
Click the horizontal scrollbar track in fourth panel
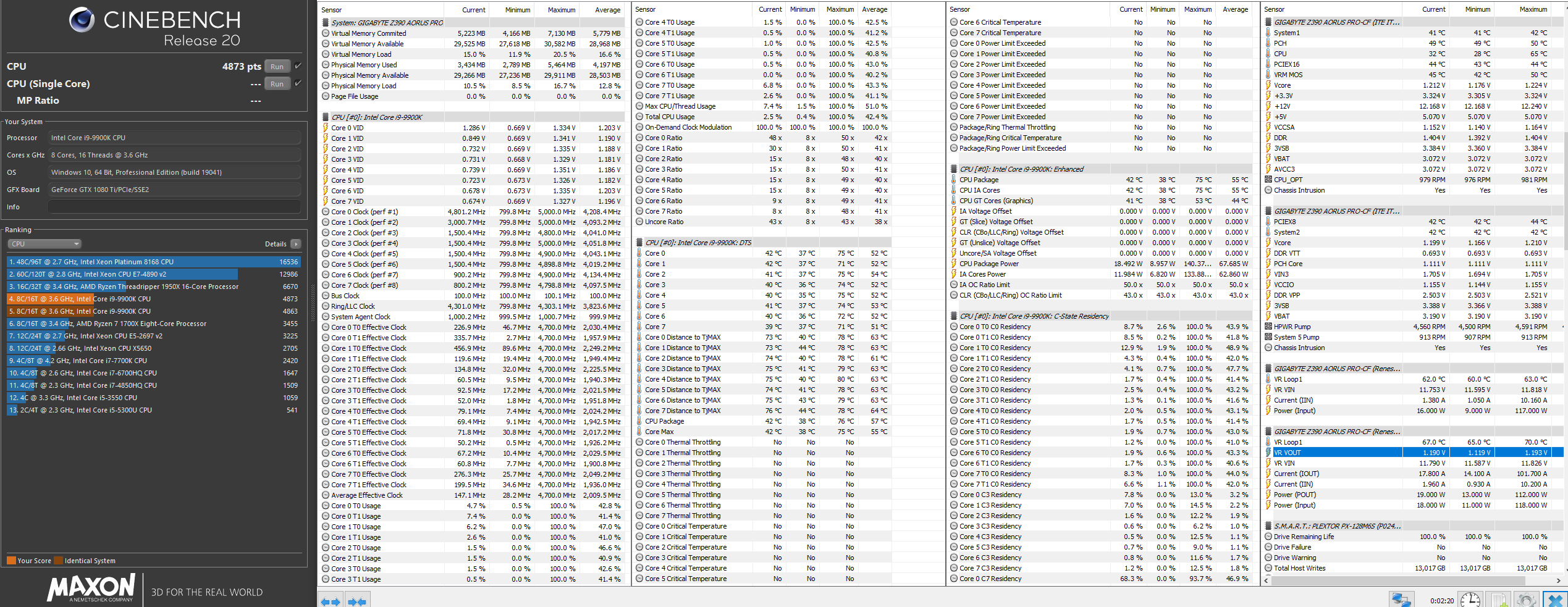click(1412, 580)
